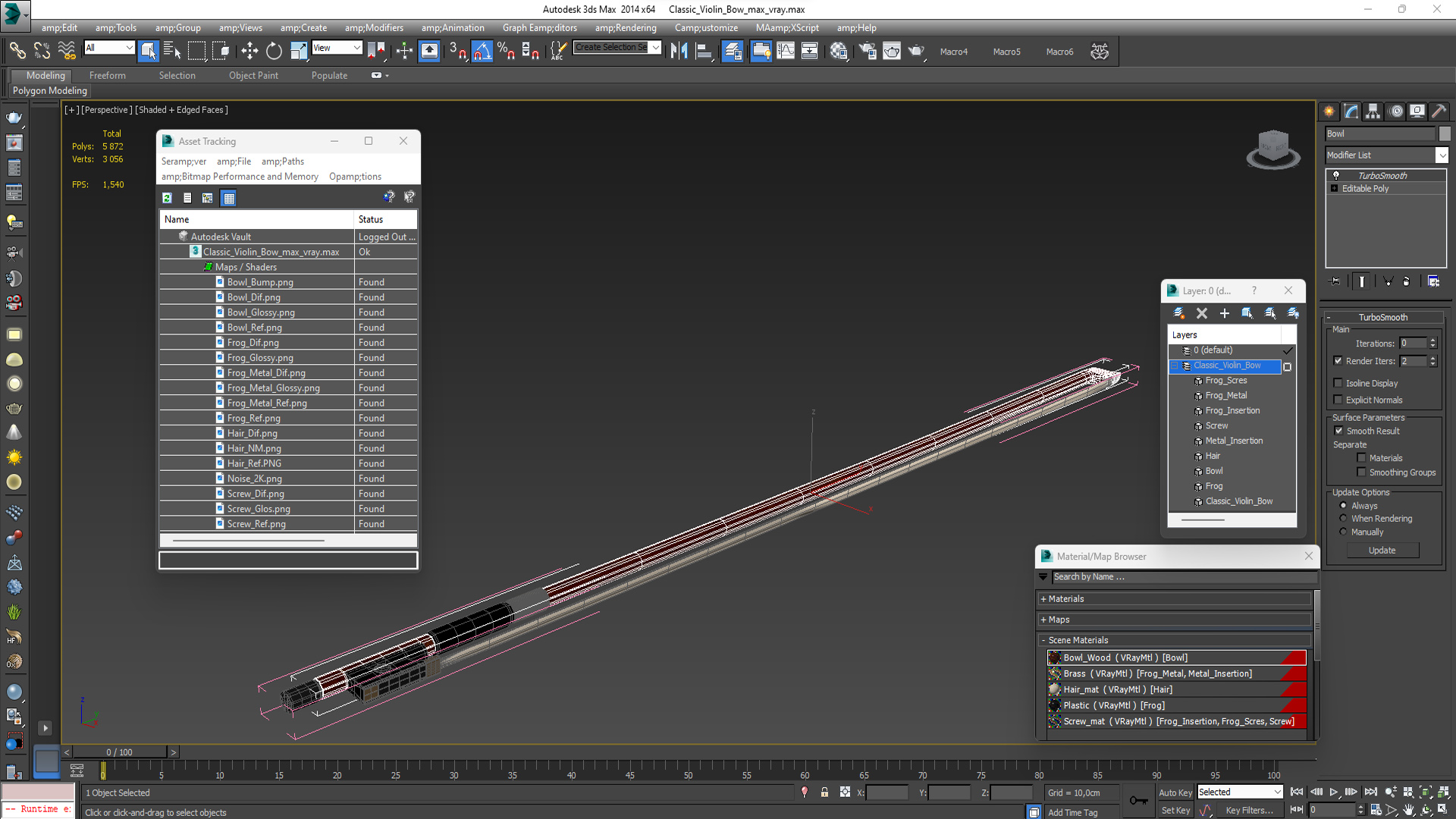Open Key Filters dialog
Screen dimensions: 1456x819
pyautogui.click(x=1250, y=811)
